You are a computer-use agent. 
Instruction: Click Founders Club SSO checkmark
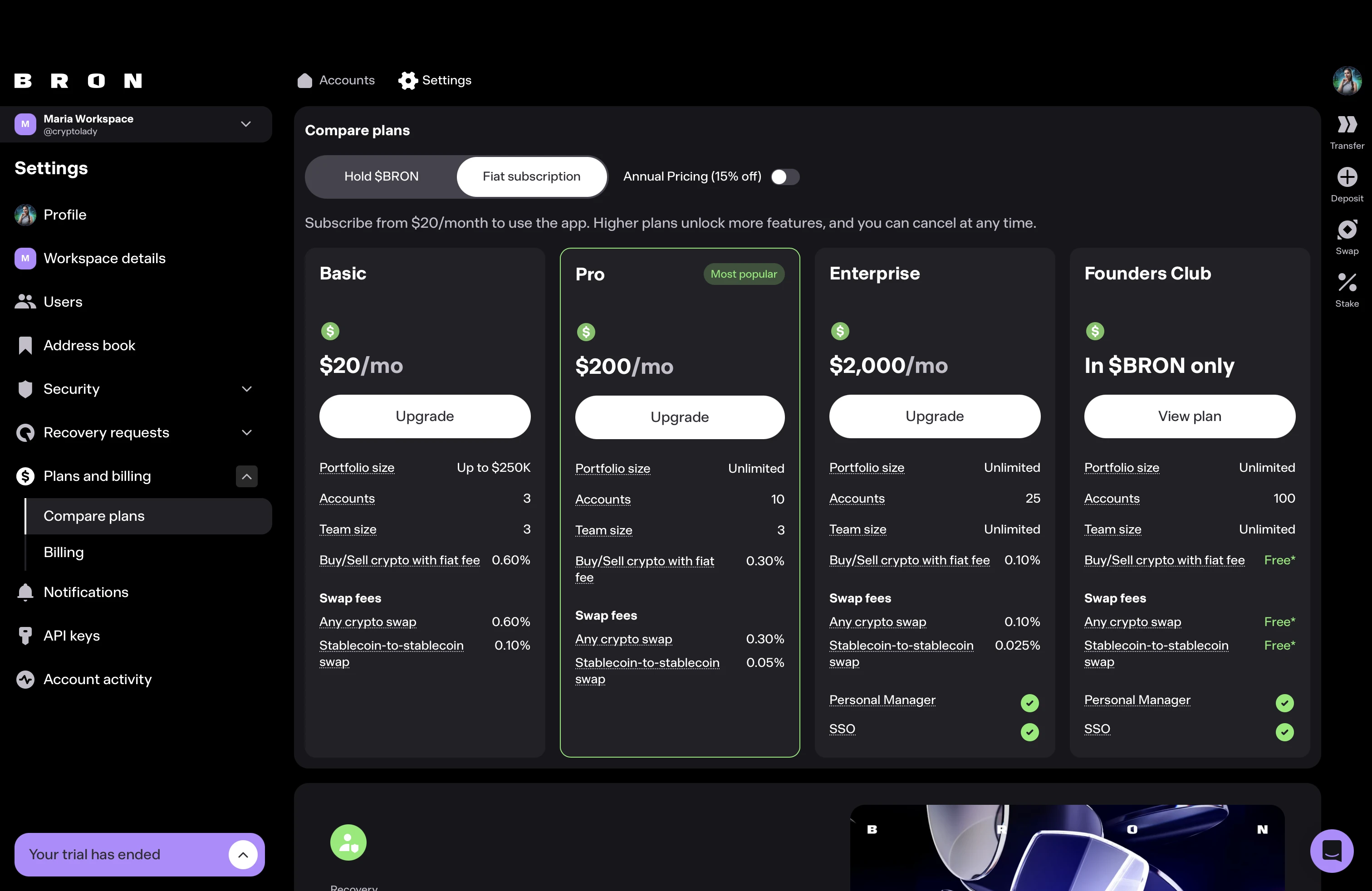tap(1285, 732)
